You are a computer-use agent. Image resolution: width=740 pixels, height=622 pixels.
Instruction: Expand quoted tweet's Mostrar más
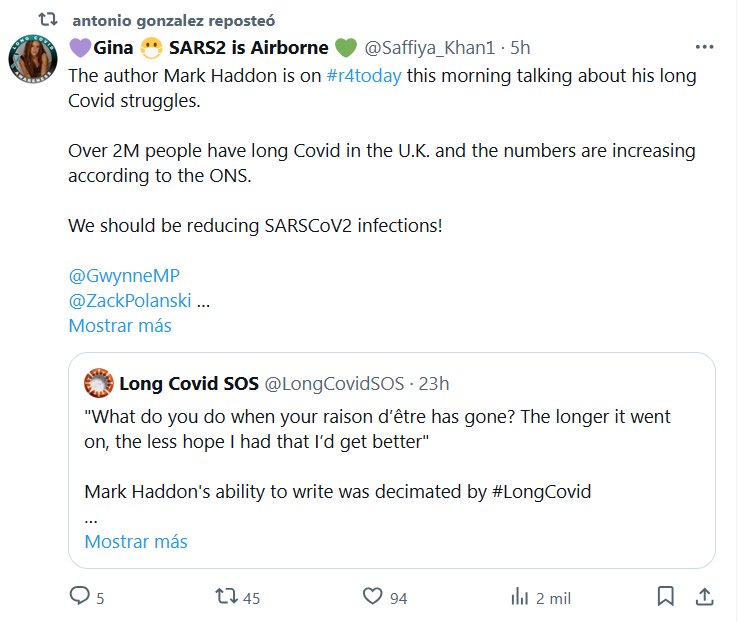pyautogui.click(x=136, y=542)
